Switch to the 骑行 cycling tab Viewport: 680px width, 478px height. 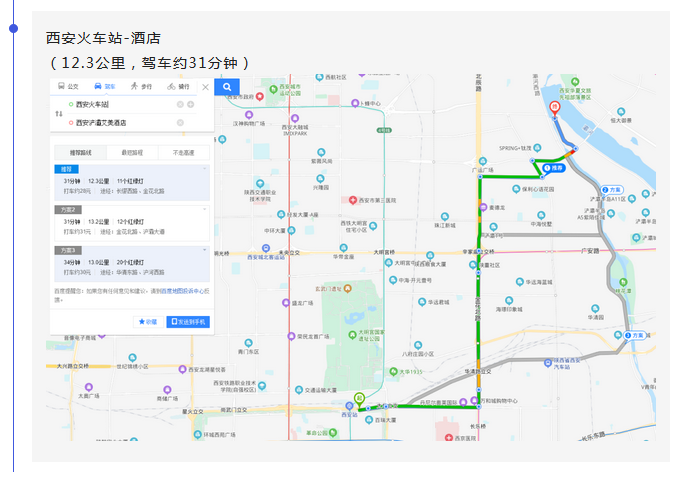pyautogui.click(x=178, y=86)
